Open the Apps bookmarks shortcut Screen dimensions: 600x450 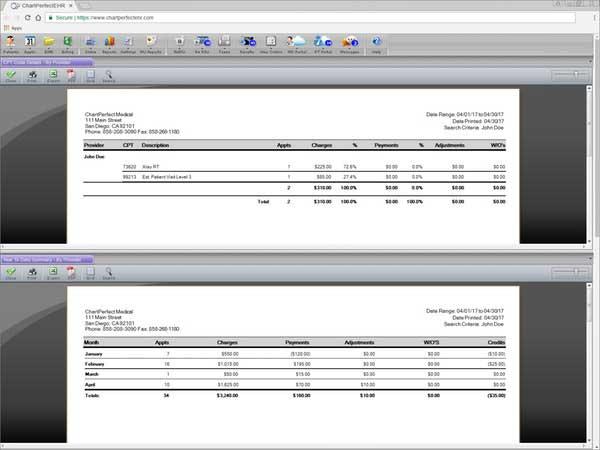[13, 28]
